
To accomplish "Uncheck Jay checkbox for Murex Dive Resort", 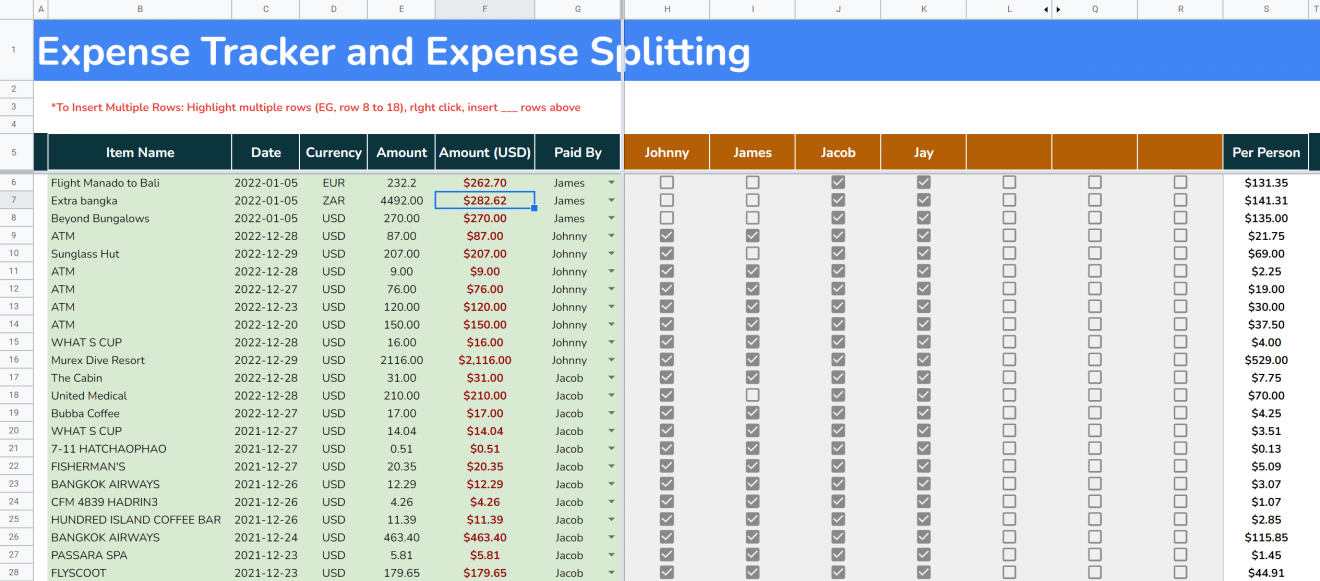I will (924, 360).
